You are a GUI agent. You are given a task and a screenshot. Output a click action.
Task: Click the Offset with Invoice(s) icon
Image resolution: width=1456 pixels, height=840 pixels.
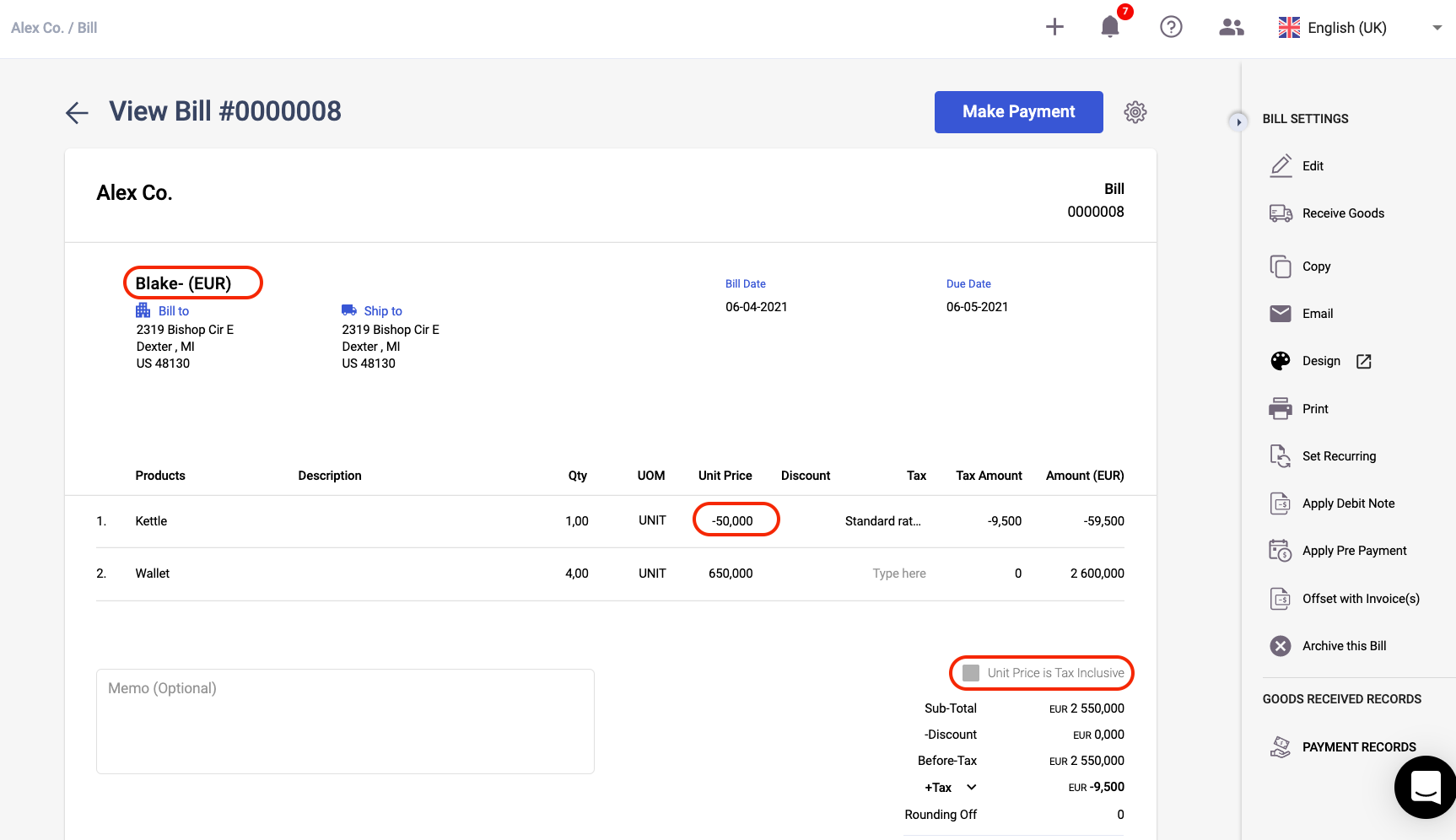tap(1281, 599)
